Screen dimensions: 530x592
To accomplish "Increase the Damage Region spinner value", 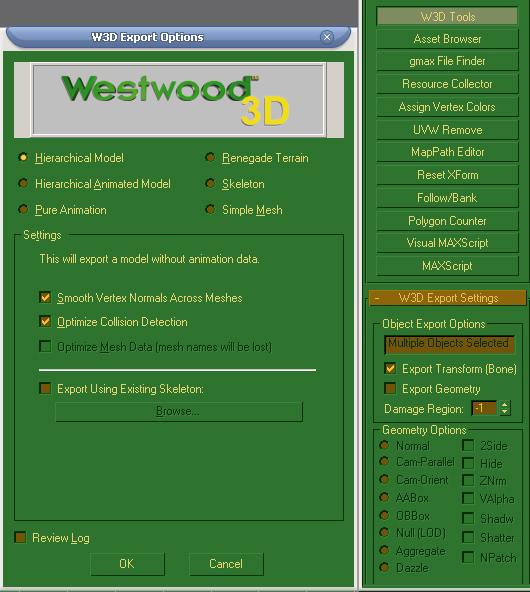I will point(505,404).
